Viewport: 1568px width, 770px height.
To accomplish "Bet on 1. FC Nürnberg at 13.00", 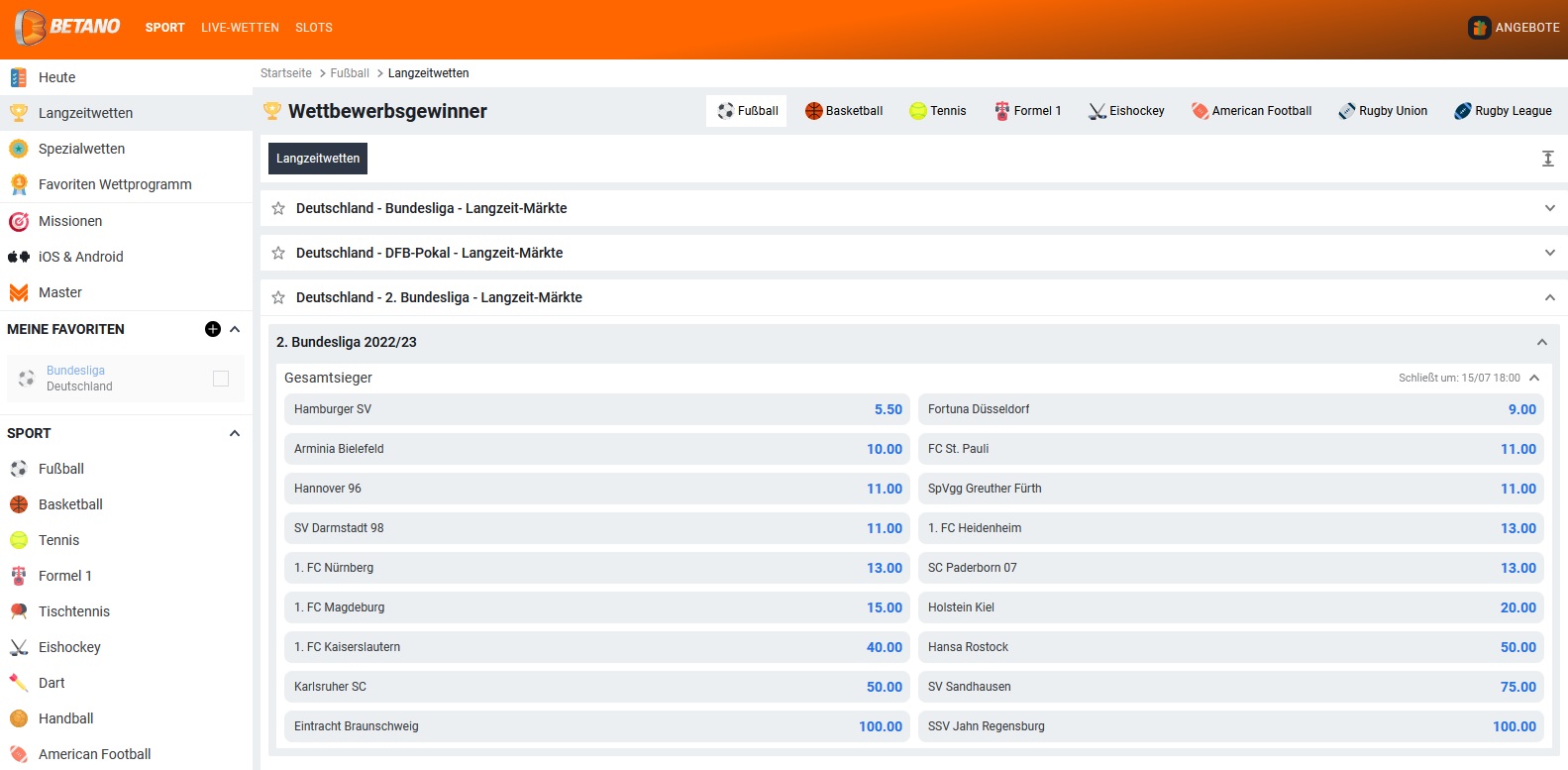I will point(597,568).
